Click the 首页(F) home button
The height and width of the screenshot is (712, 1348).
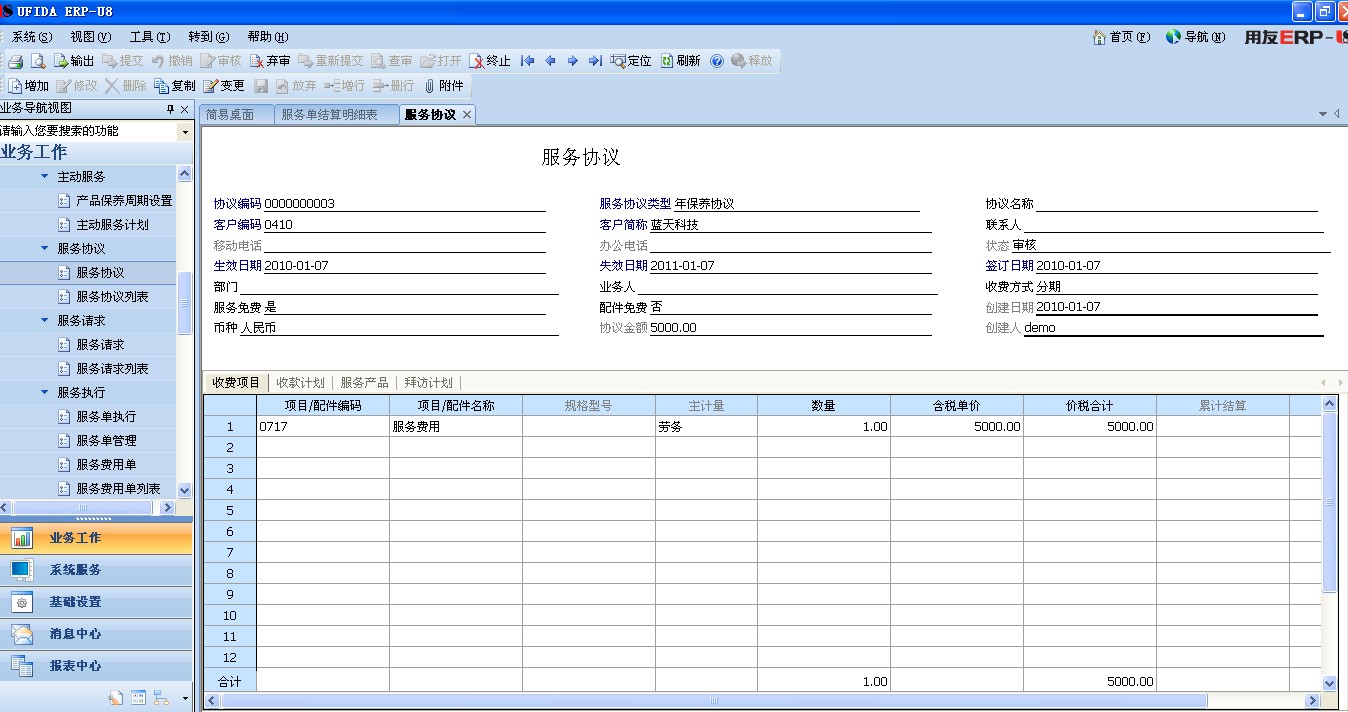tap(1121, 37)
